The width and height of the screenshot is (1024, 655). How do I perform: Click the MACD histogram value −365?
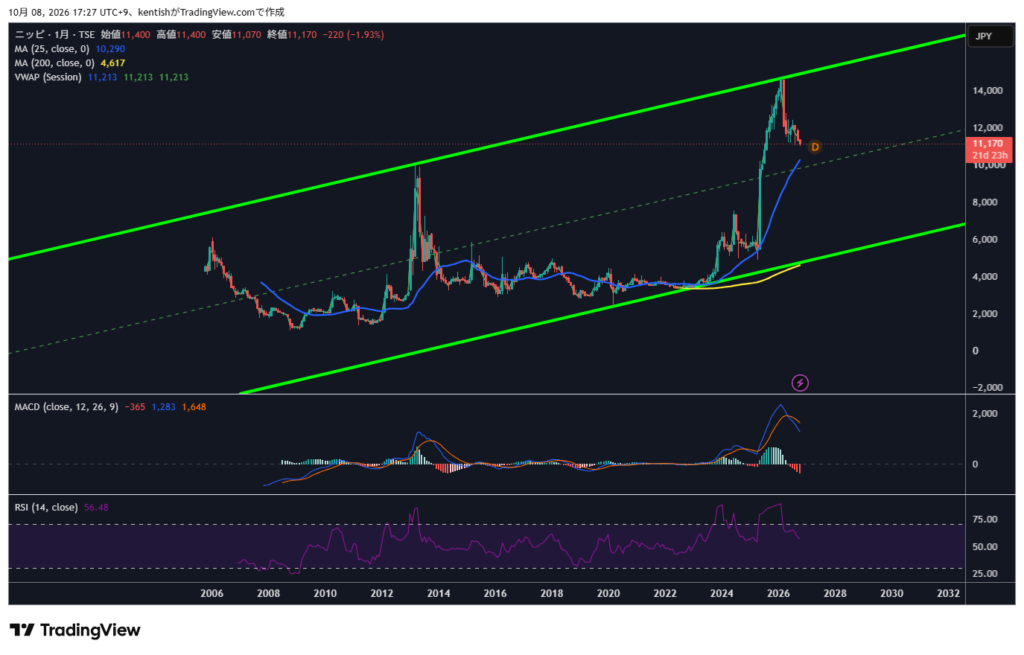point(135,407)
